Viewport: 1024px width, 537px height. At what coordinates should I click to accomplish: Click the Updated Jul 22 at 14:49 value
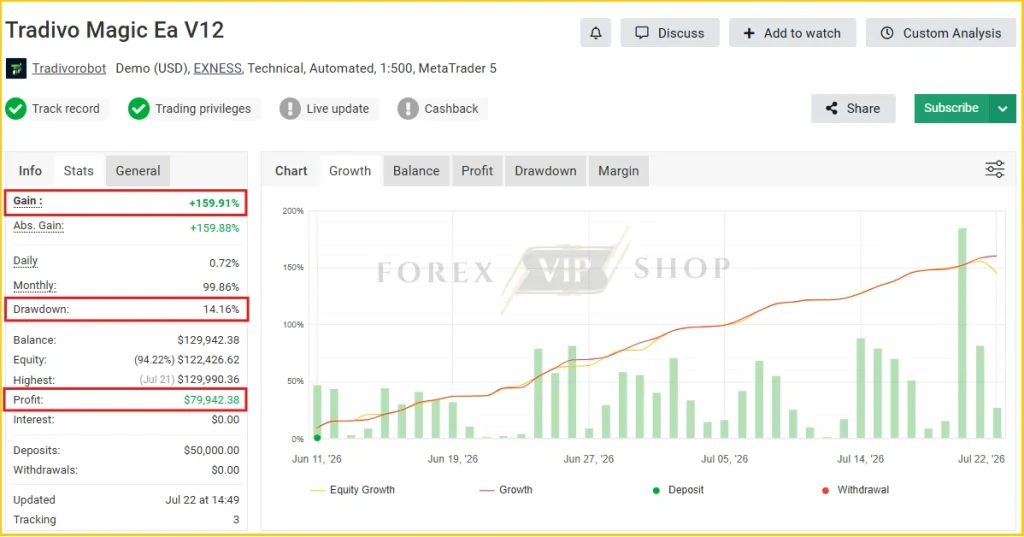click(x=202, y=500)
